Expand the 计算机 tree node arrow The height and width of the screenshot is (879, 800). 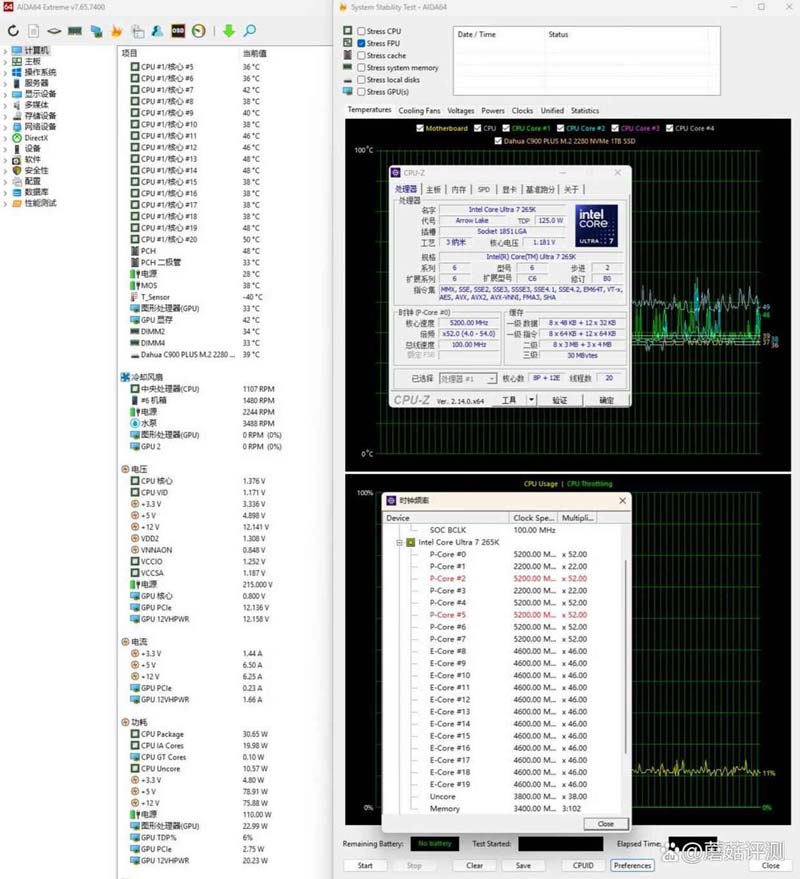click(5, 50)
